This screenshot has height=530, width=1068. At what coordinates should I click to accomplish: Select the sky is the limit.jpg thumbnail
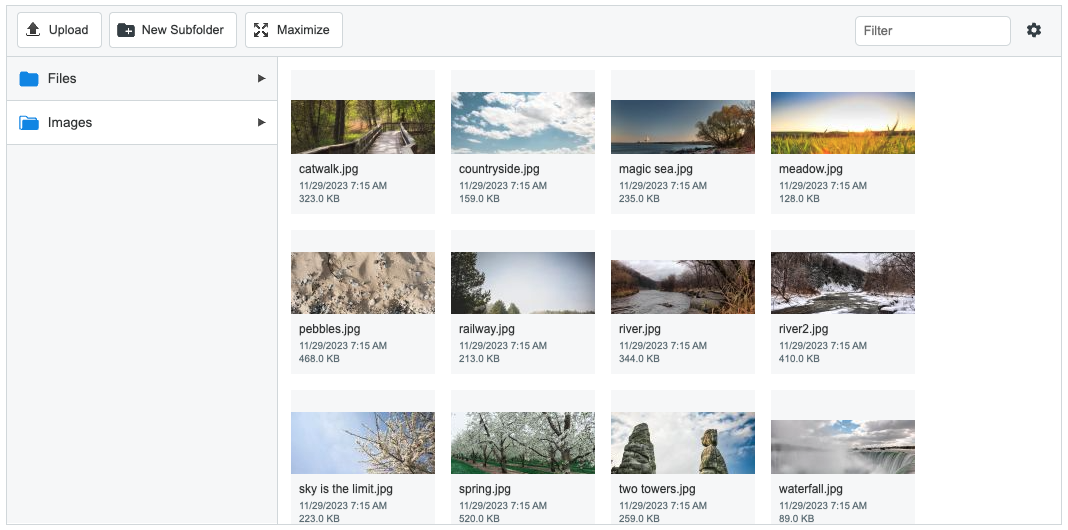click(x=363, y=443)
